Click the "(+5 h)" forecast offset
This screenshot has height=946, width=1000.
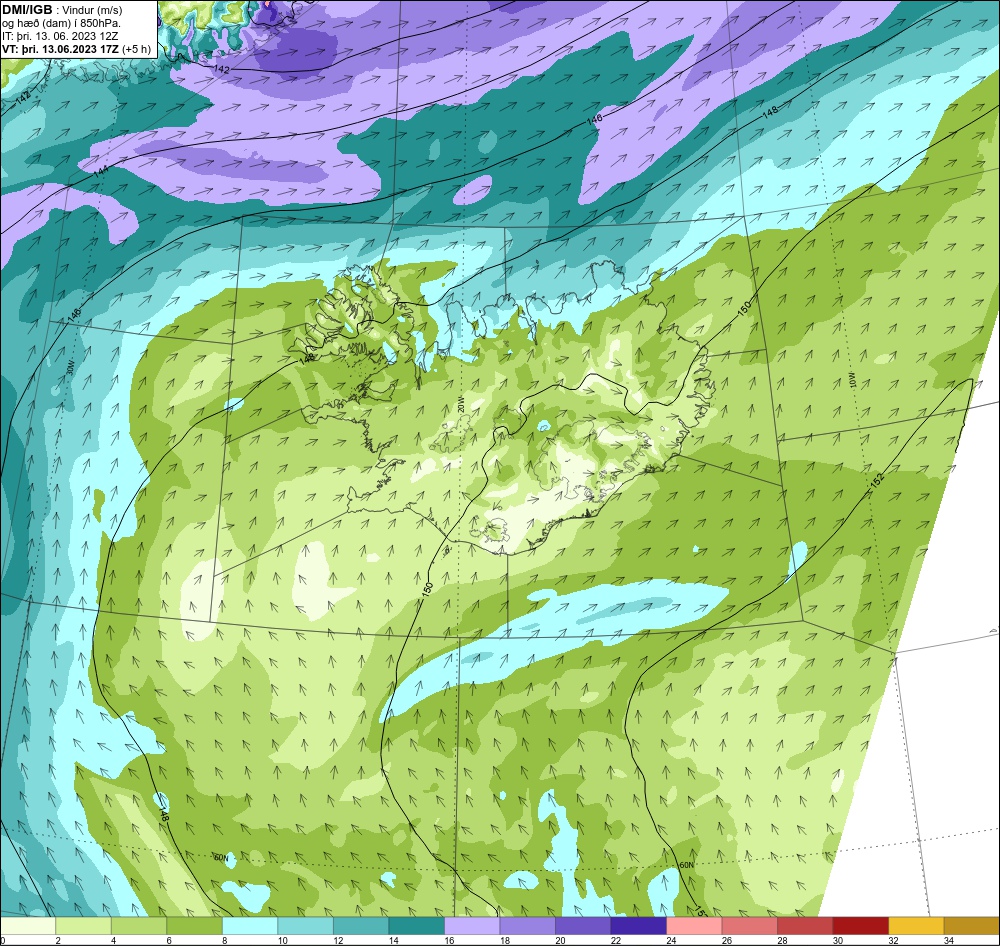135,49
